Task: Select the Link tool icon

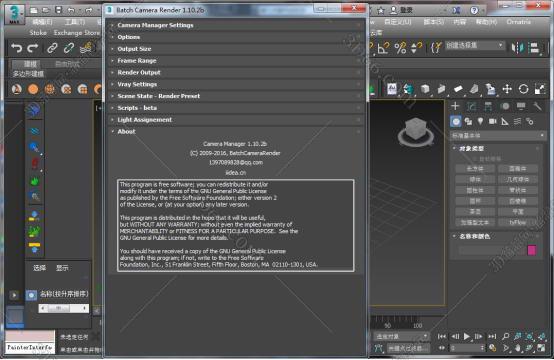Action: pos(52,48)
